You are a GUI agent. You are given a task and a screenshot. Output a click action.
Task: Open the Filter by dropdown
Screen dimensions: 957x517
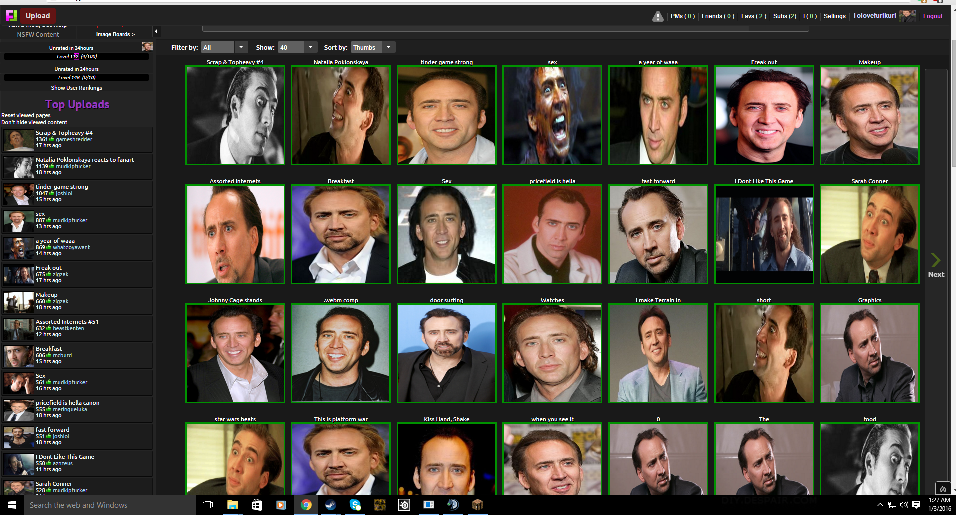224,47
